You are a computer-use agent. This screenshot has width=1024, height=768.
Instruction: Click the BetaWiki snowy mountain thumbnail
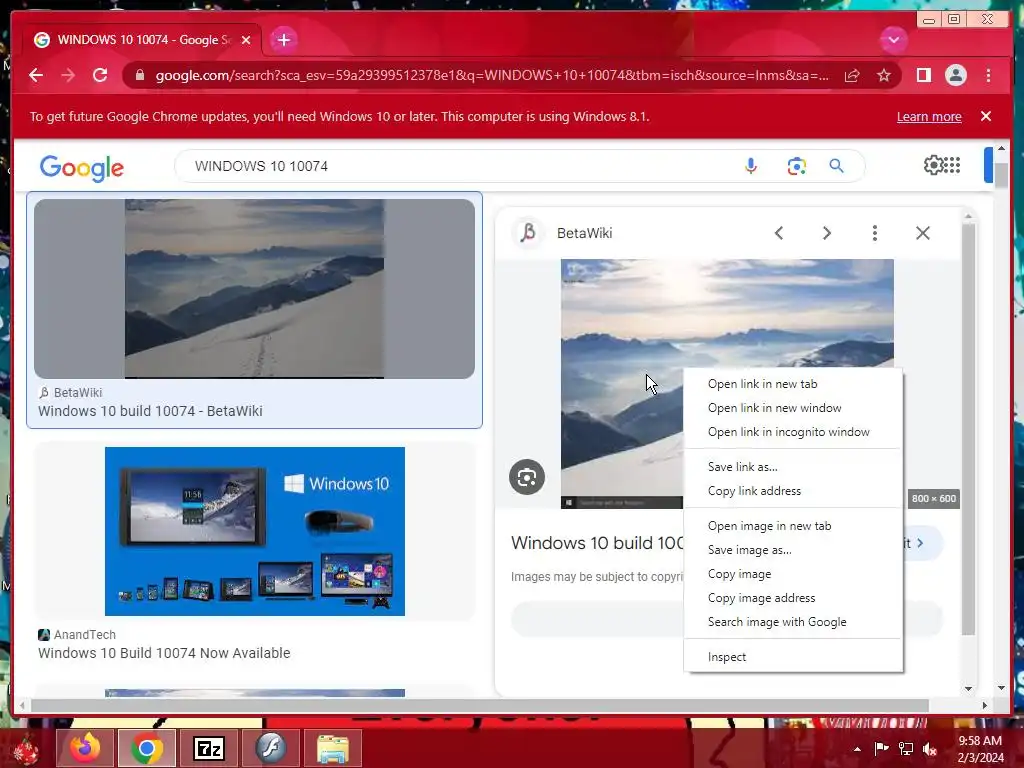[x=254, y=289]
